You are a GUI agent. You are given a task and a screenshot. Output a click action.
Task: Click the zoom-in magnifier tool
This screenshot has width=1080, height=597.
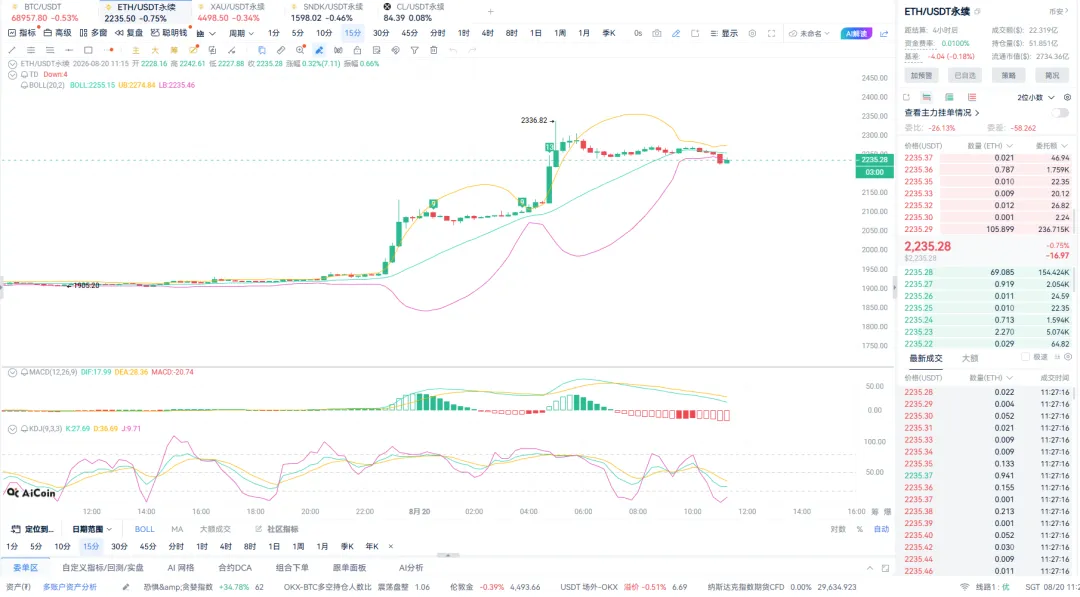coord(300,50)
